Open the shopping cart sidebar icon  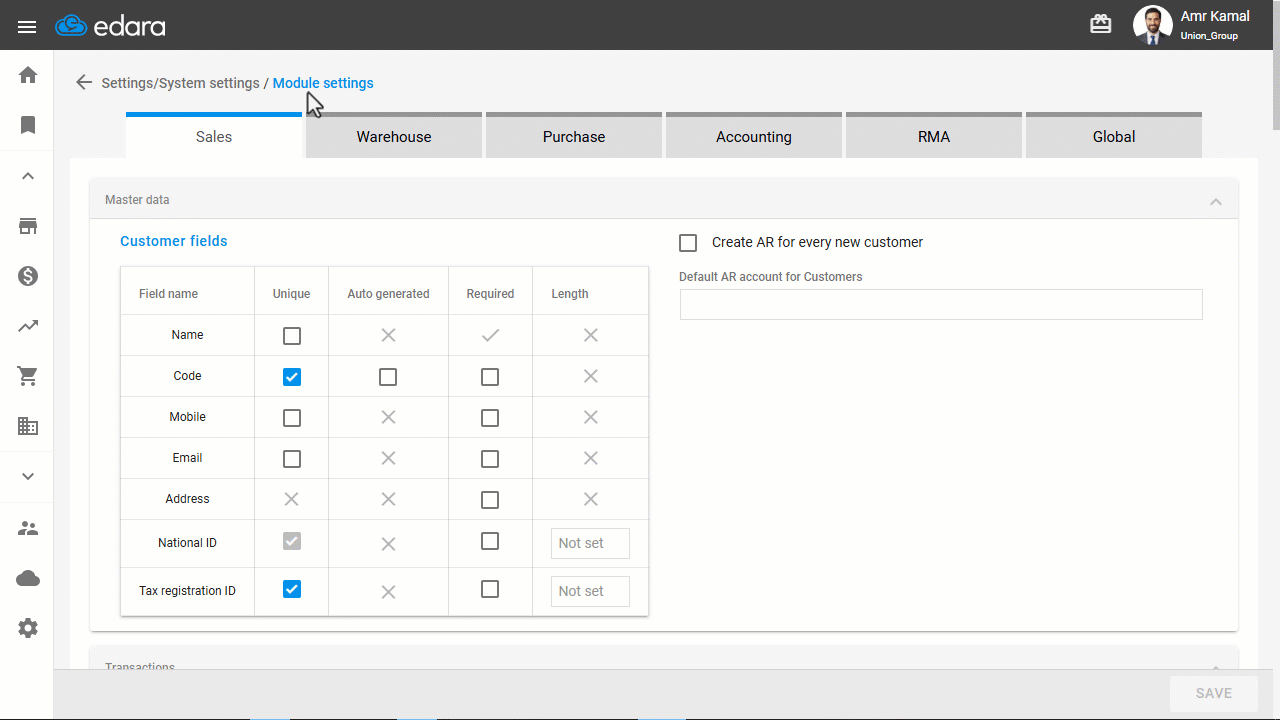[x=28, y=376]
